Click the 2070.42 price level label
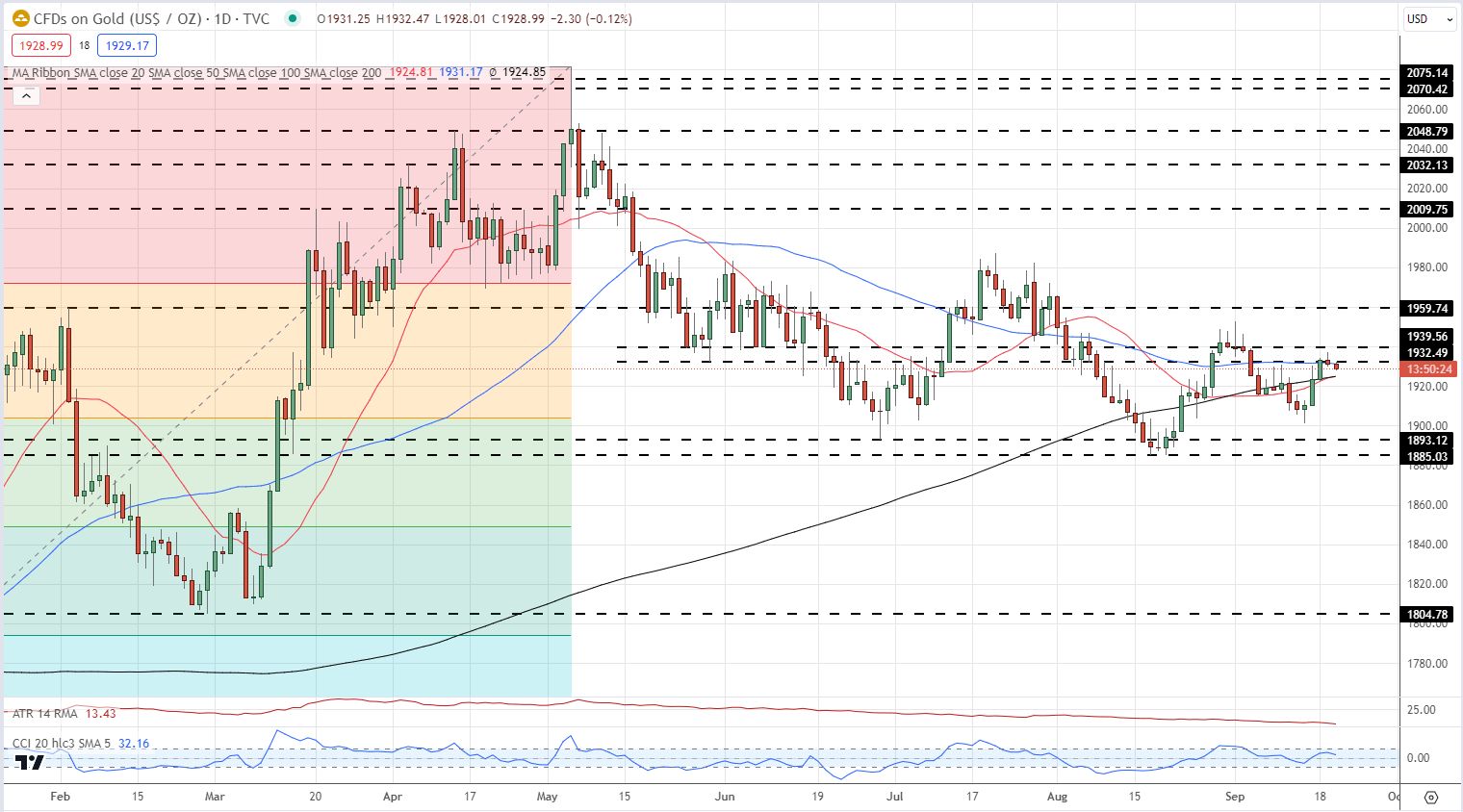 (x=1427, y=89)
